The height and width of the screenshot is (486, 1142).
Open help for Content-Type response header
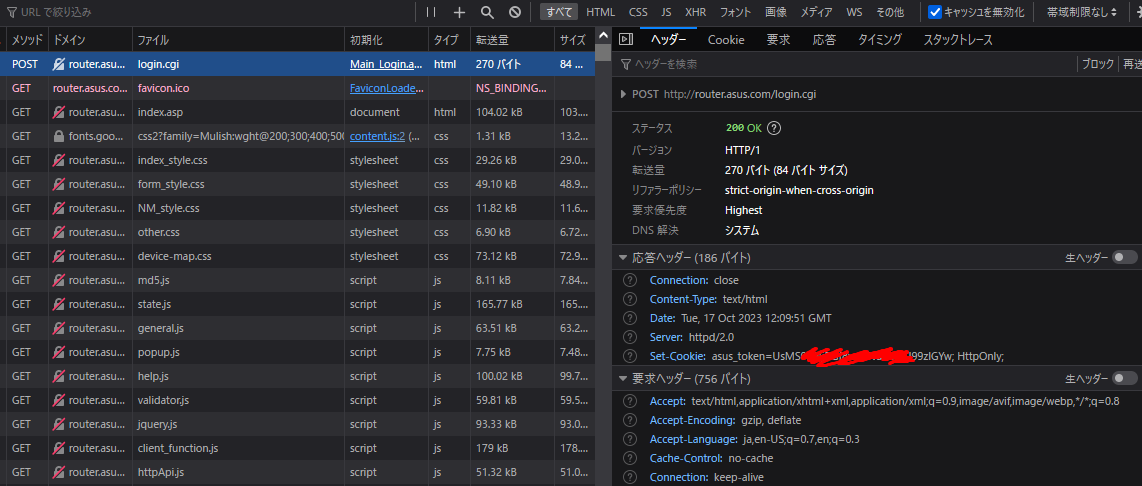pyautogui.click(x=630, y=299)
